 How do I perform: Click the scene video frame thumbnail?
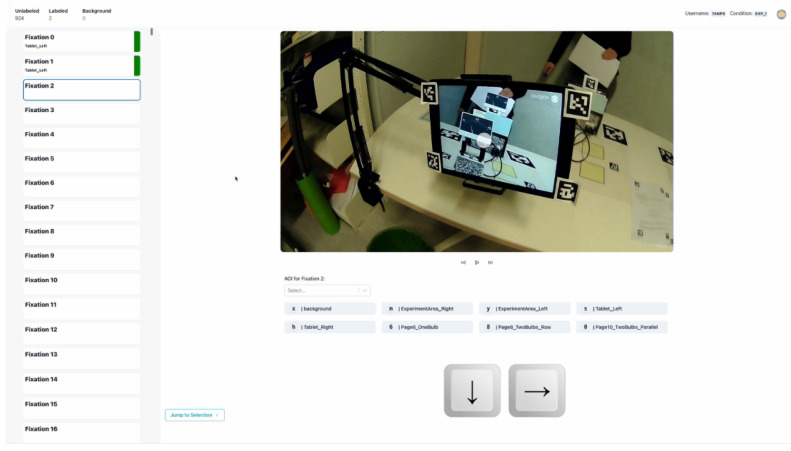point(477,142)
